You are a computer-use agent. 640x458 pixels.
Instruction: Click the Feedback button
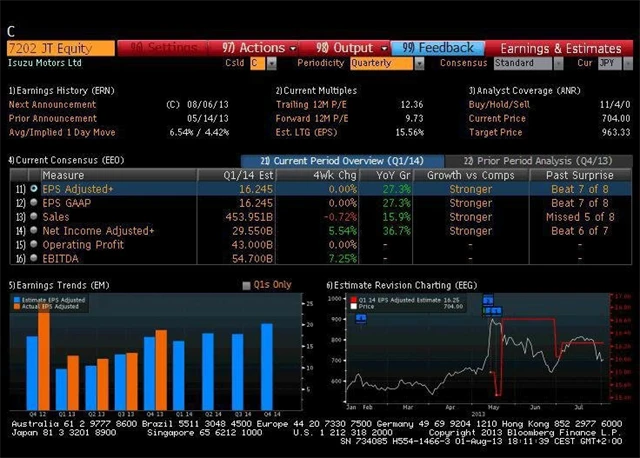pos(438,48)
